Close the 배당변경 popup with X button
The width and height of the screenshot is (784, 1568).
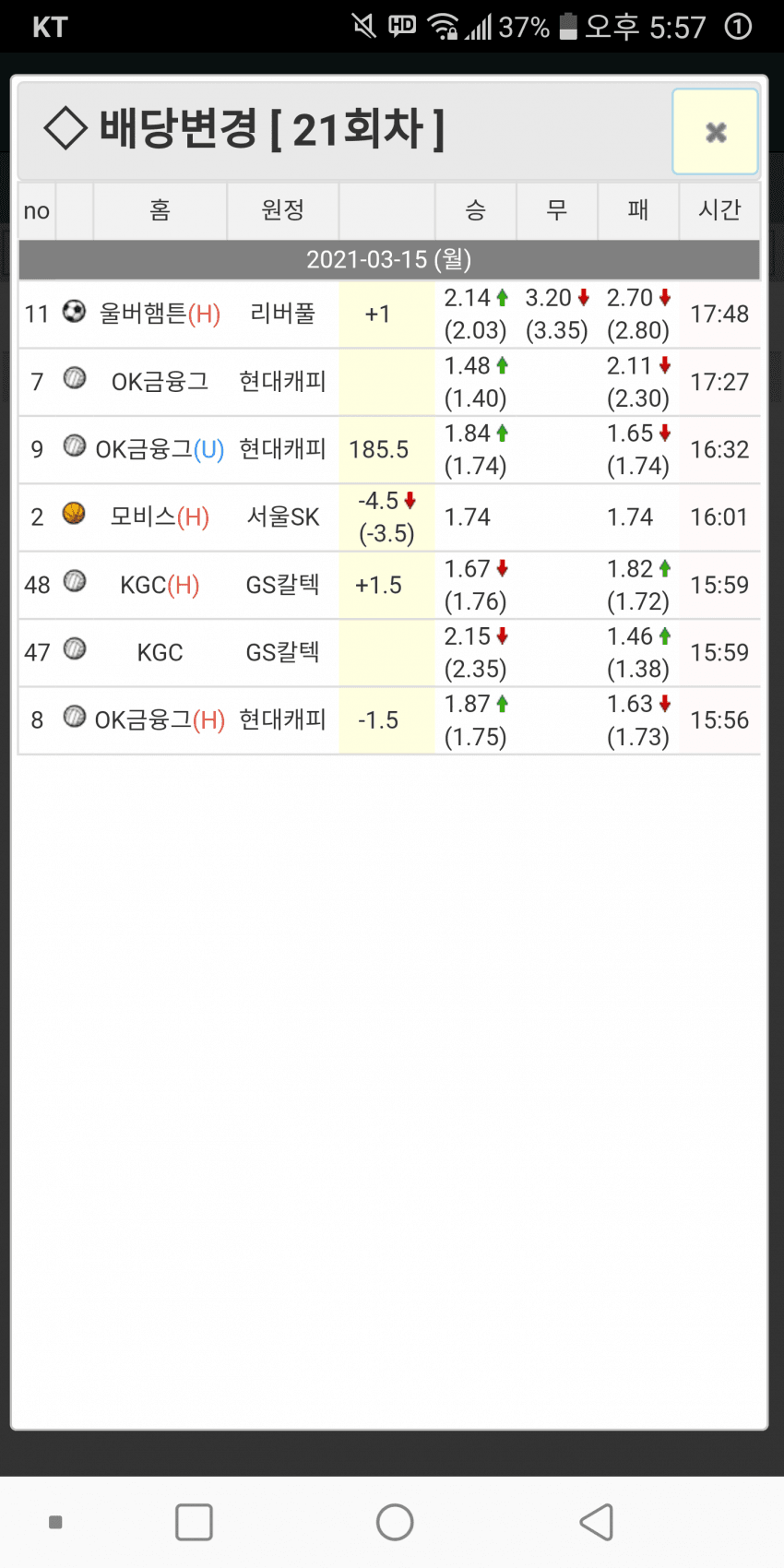click(x=715, y=132)
